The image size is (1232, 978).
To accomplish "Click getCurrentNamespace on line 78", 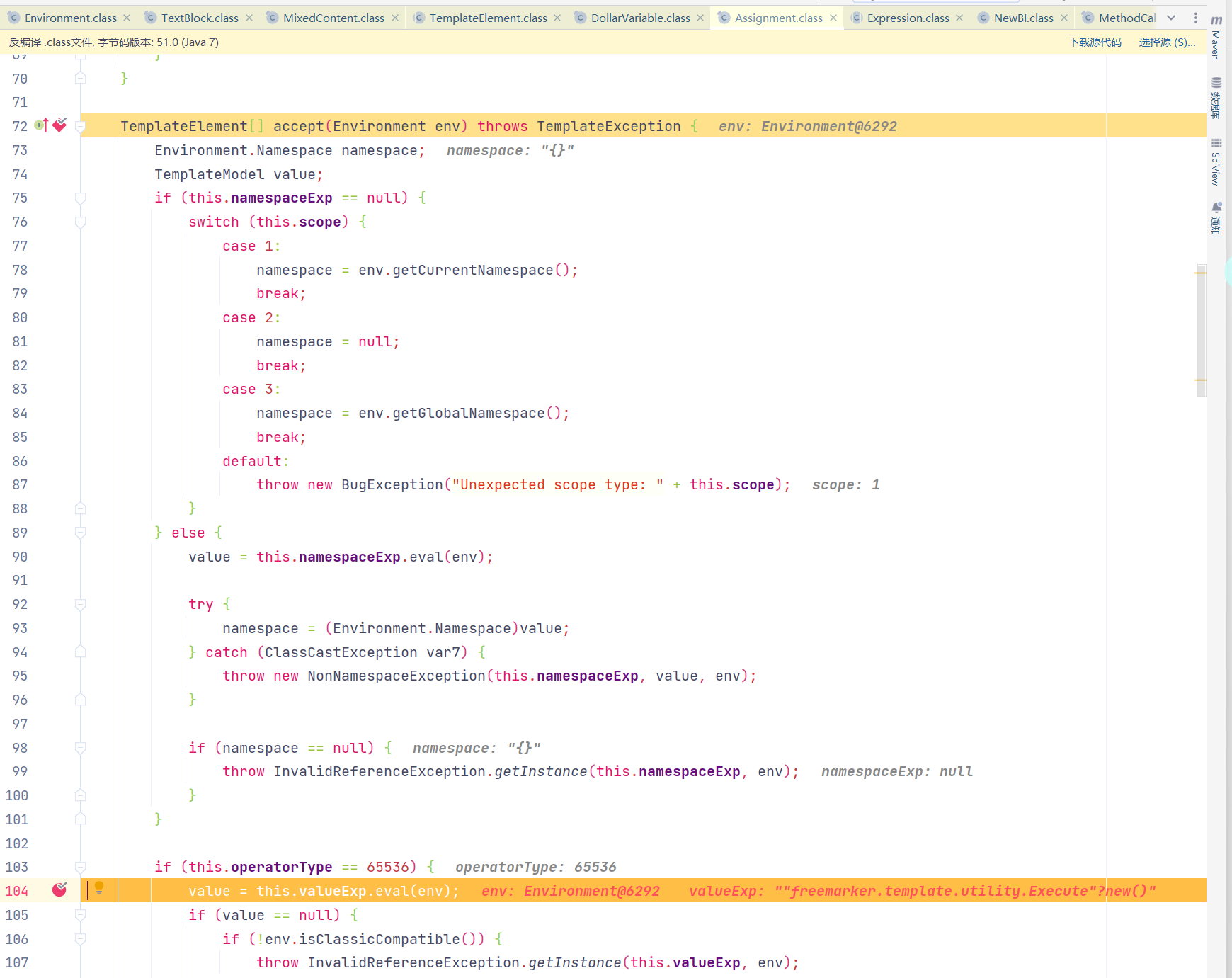I will (x=473, y=271).
